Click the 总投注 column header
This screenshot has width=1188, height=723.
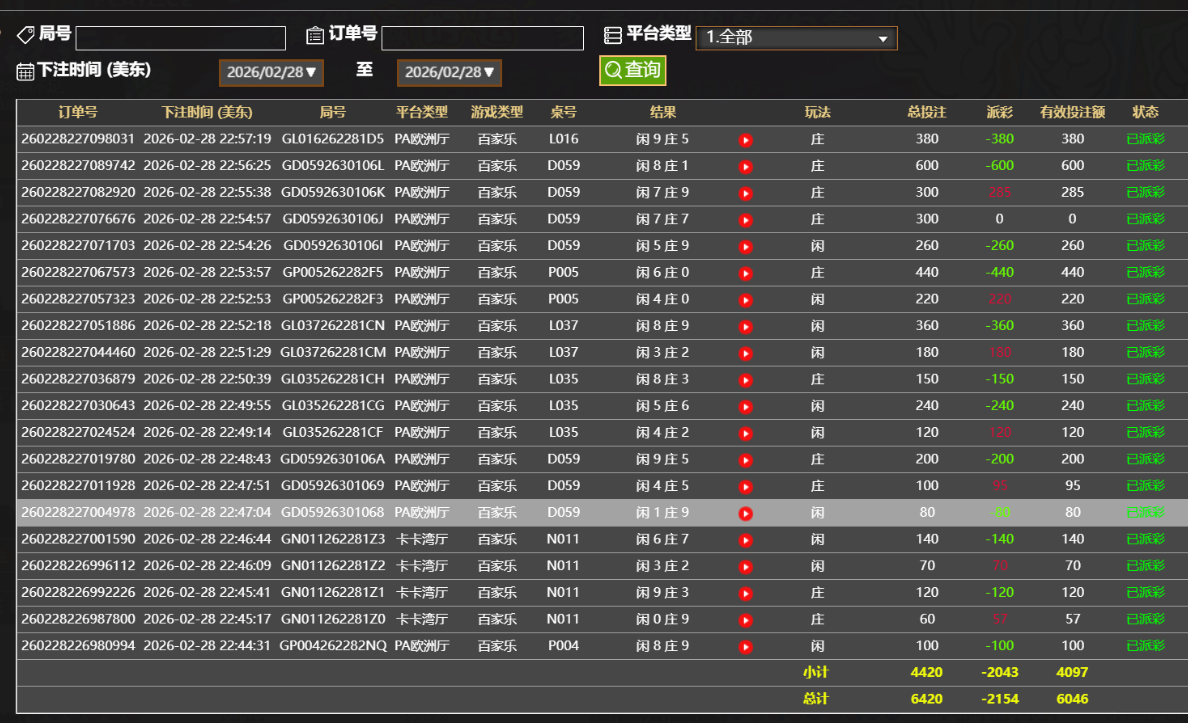(x=927, y=113)
